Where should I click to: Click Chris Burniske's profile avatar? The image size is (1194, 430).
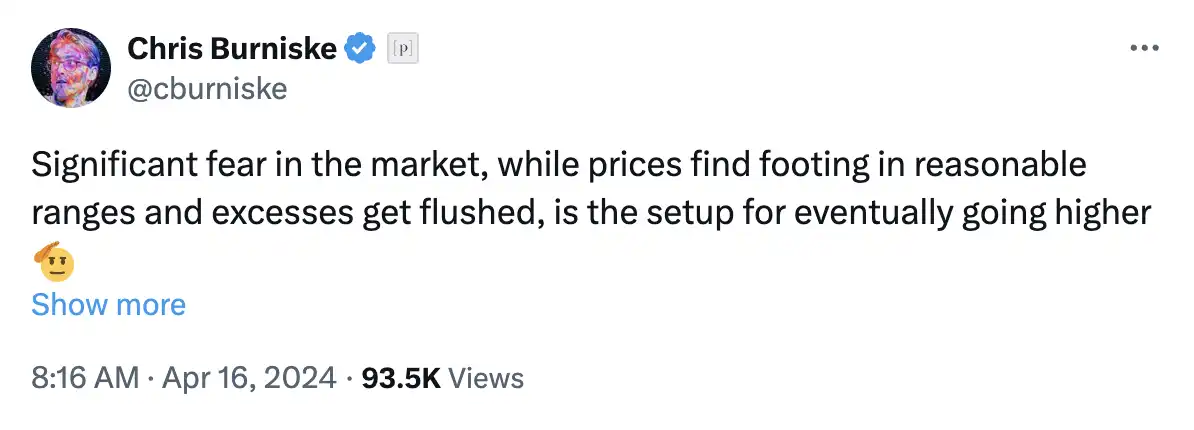coord(71,68)
